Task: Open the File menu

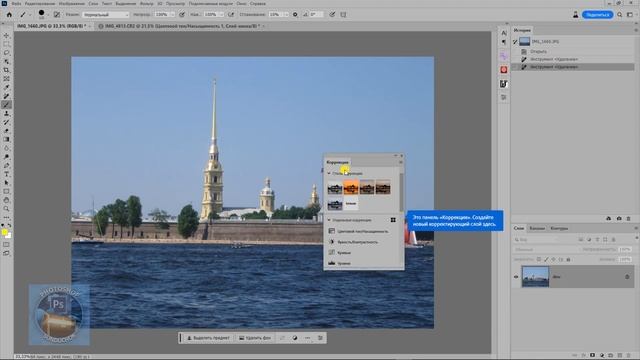Action: 16,3
